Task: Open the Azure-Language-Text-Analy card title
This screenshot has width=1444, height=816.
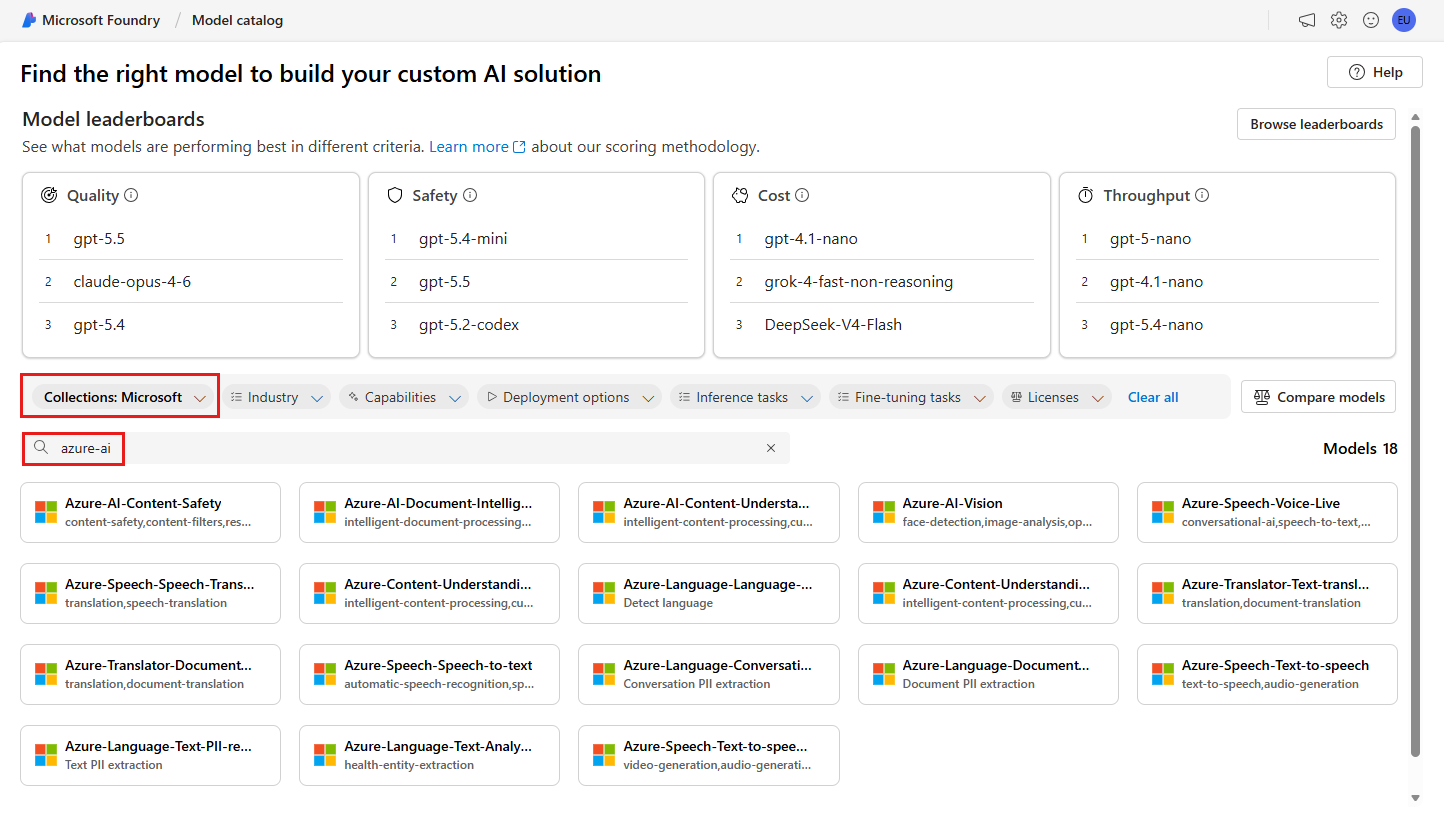Action: tap(438, 746)
